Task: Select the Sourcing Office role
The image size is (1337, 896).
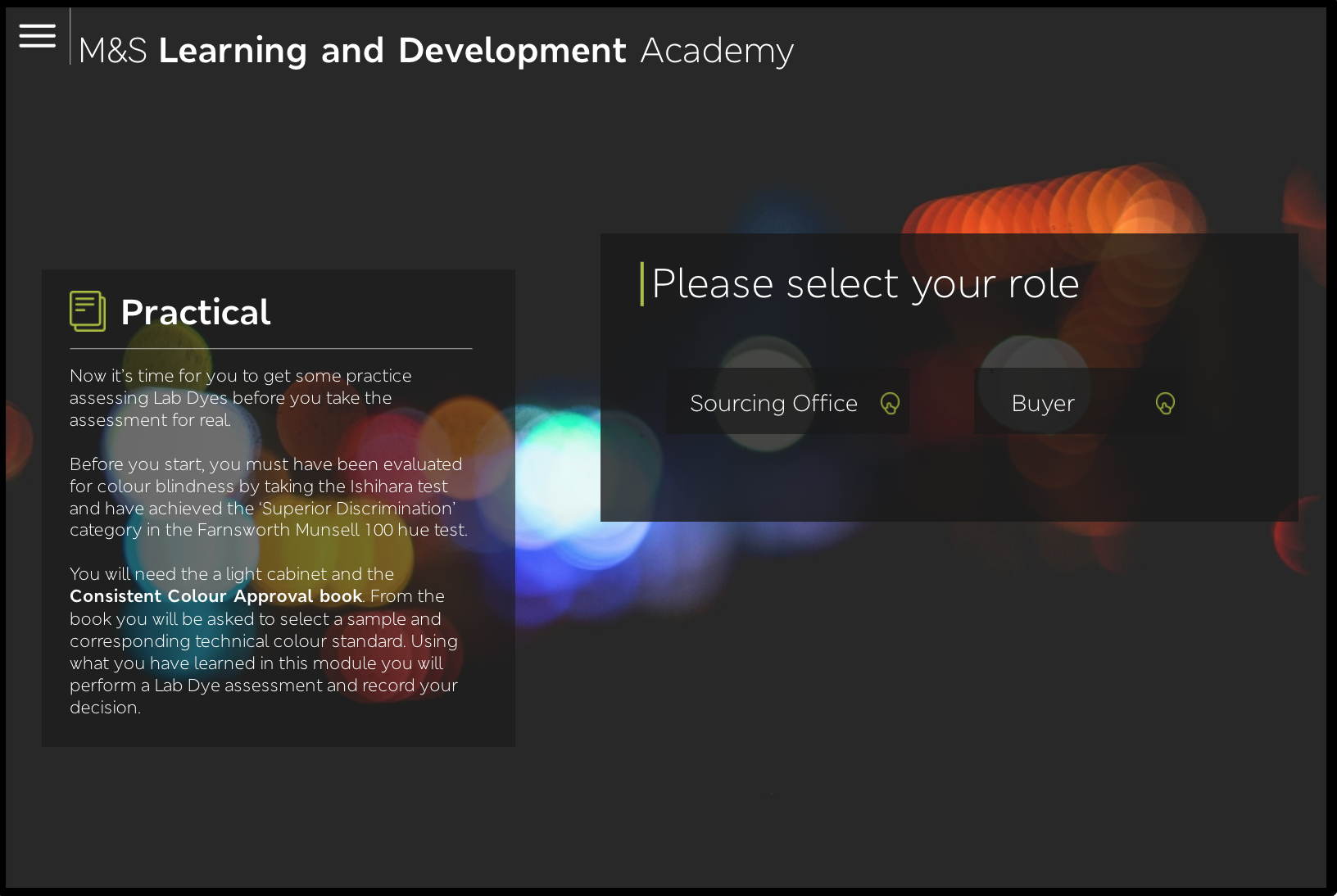Action: point(773,403)
